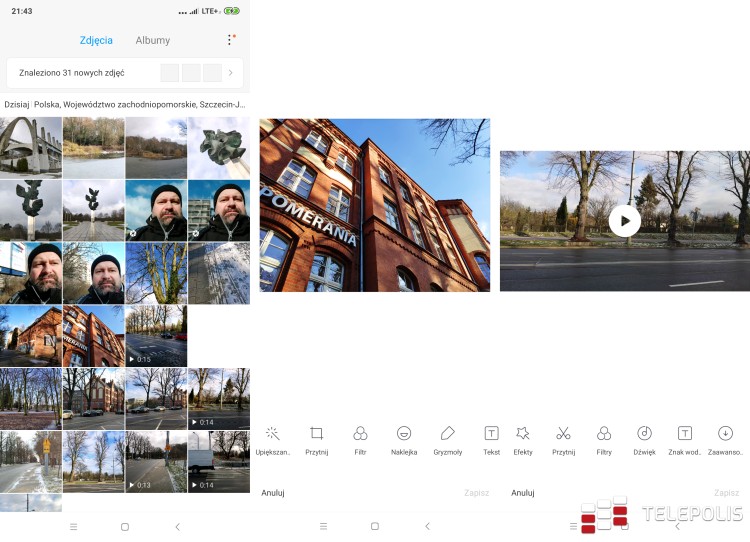Image resolution: width=750 pixels, height=542 pixels.
Task: Switch to the Albumy tab
Action: pos(153,41)
